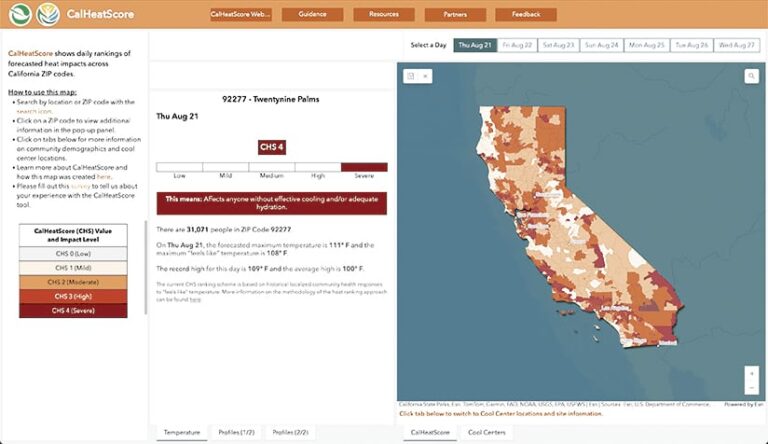768x444 pixels.
Task: Click the '31,071' population figure
Action: click(197, 229)
